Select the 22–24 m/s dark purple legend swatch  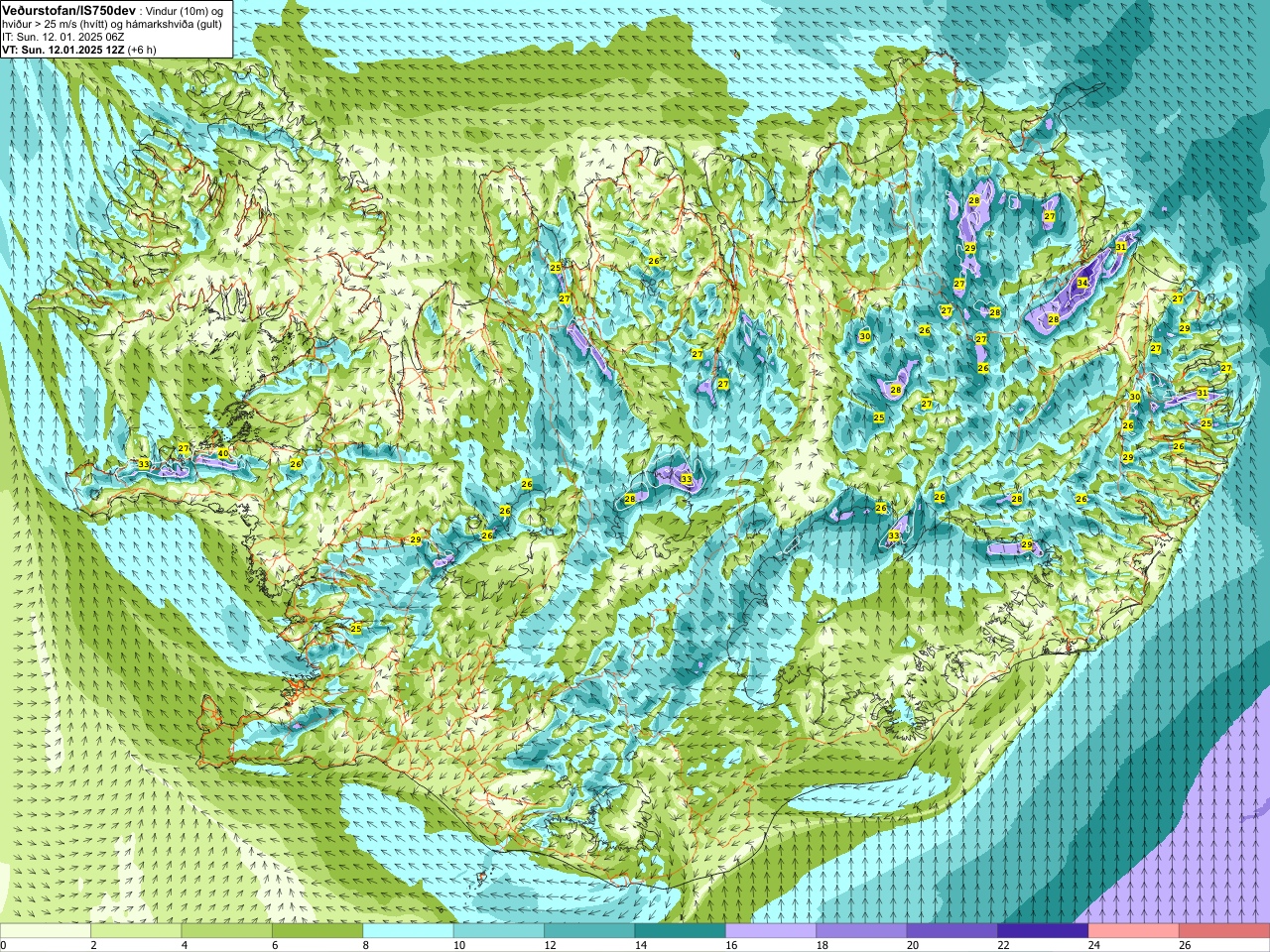(x=1044, y=931)
